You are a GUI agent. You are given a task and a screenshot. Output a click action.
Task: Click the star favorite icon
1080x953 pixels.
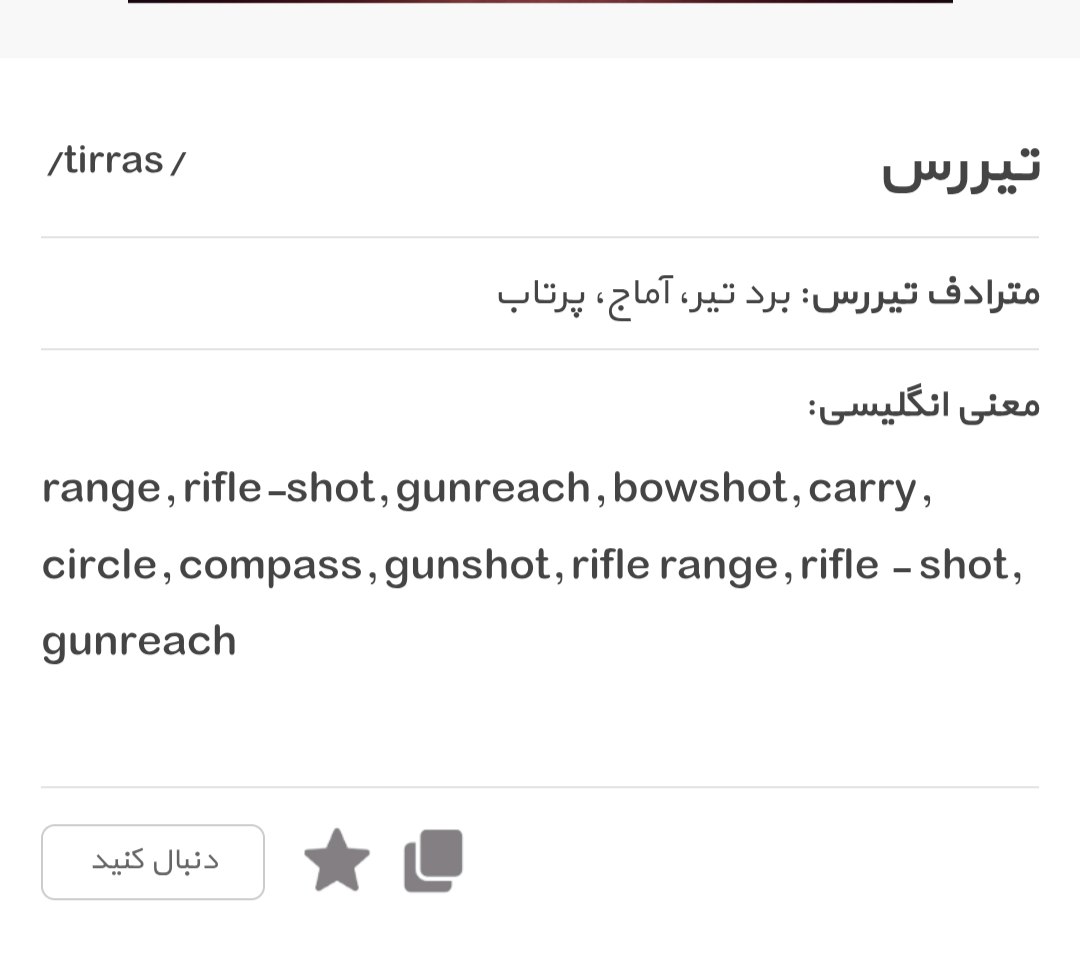(337, 861)
